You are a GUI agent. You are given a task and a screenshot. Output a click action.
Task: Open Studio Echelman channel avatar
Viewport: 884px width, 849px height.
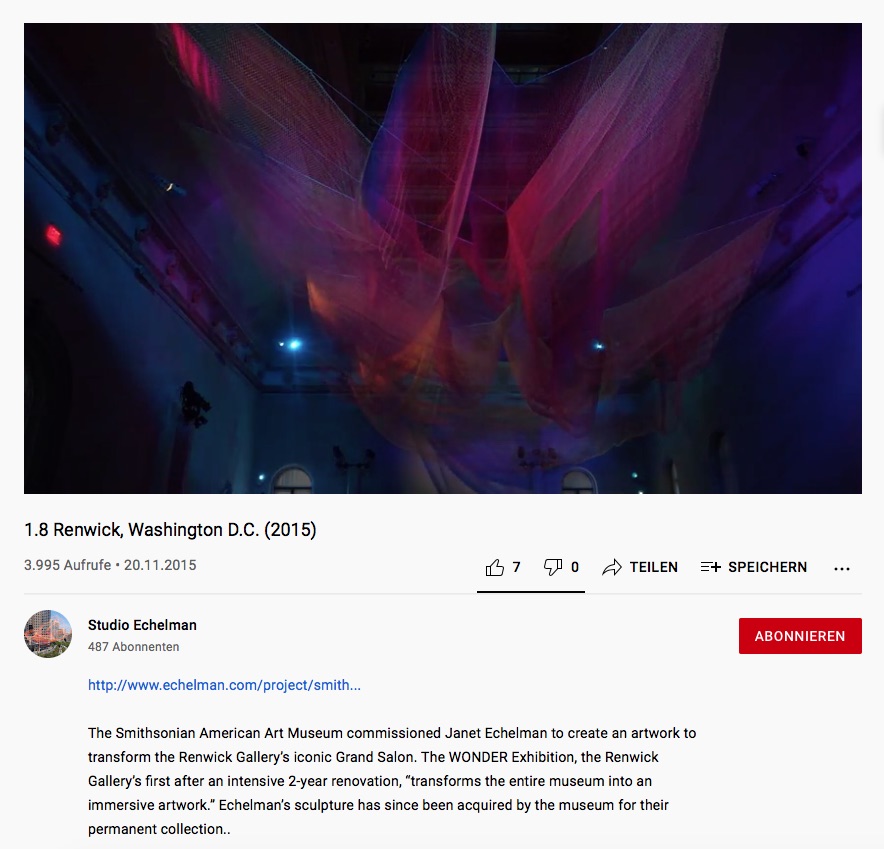pyautogui.click(x=48, y=634)
